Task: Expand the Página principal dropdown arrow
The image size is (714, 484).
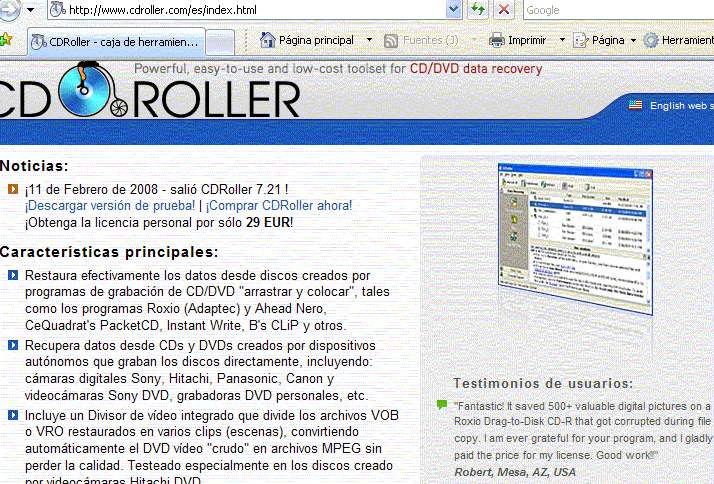Action: 369,40
